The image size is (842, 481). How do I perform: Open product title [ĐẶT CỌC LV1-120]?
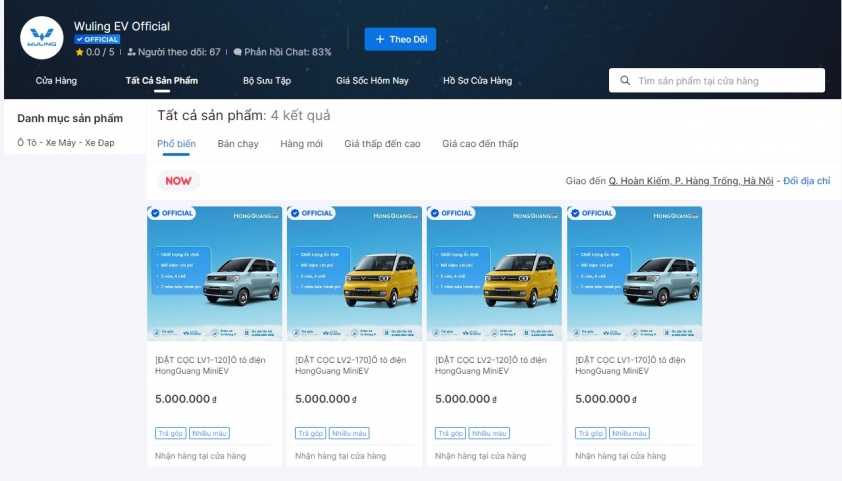pyautogui.click(x=210, y=365)
